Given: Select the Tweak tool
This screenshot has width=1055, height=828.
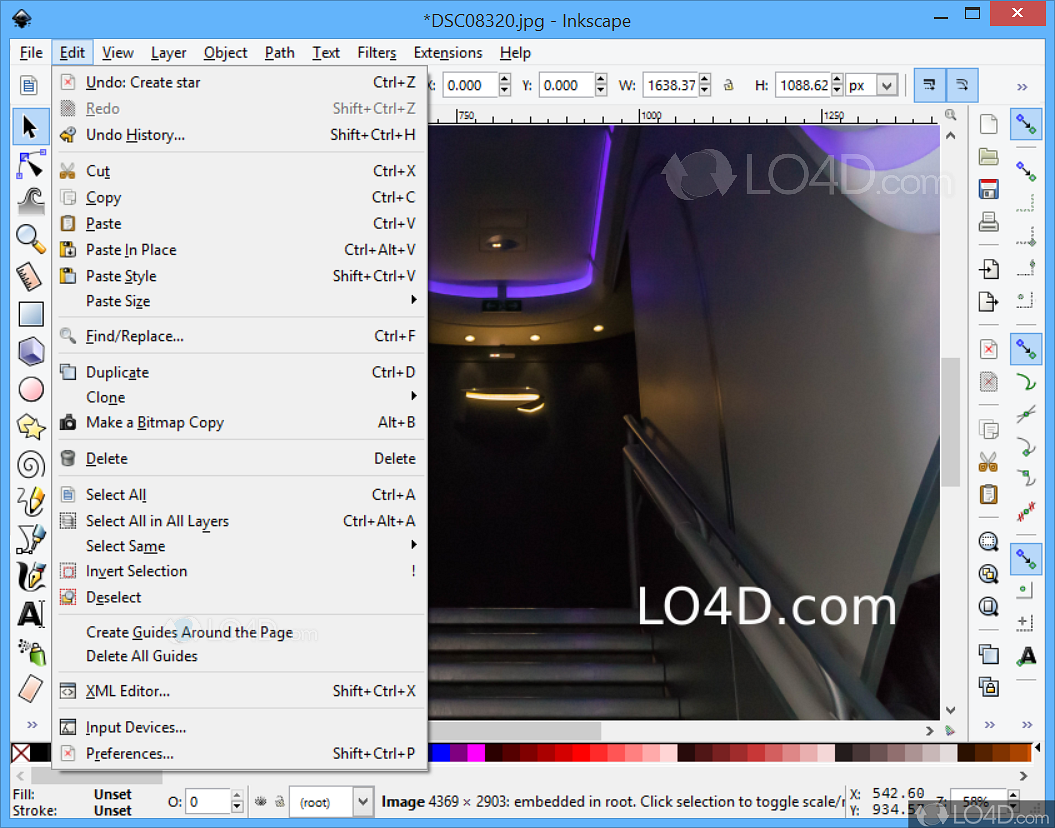Looking at the screenshot, I should tap(30, 201).
